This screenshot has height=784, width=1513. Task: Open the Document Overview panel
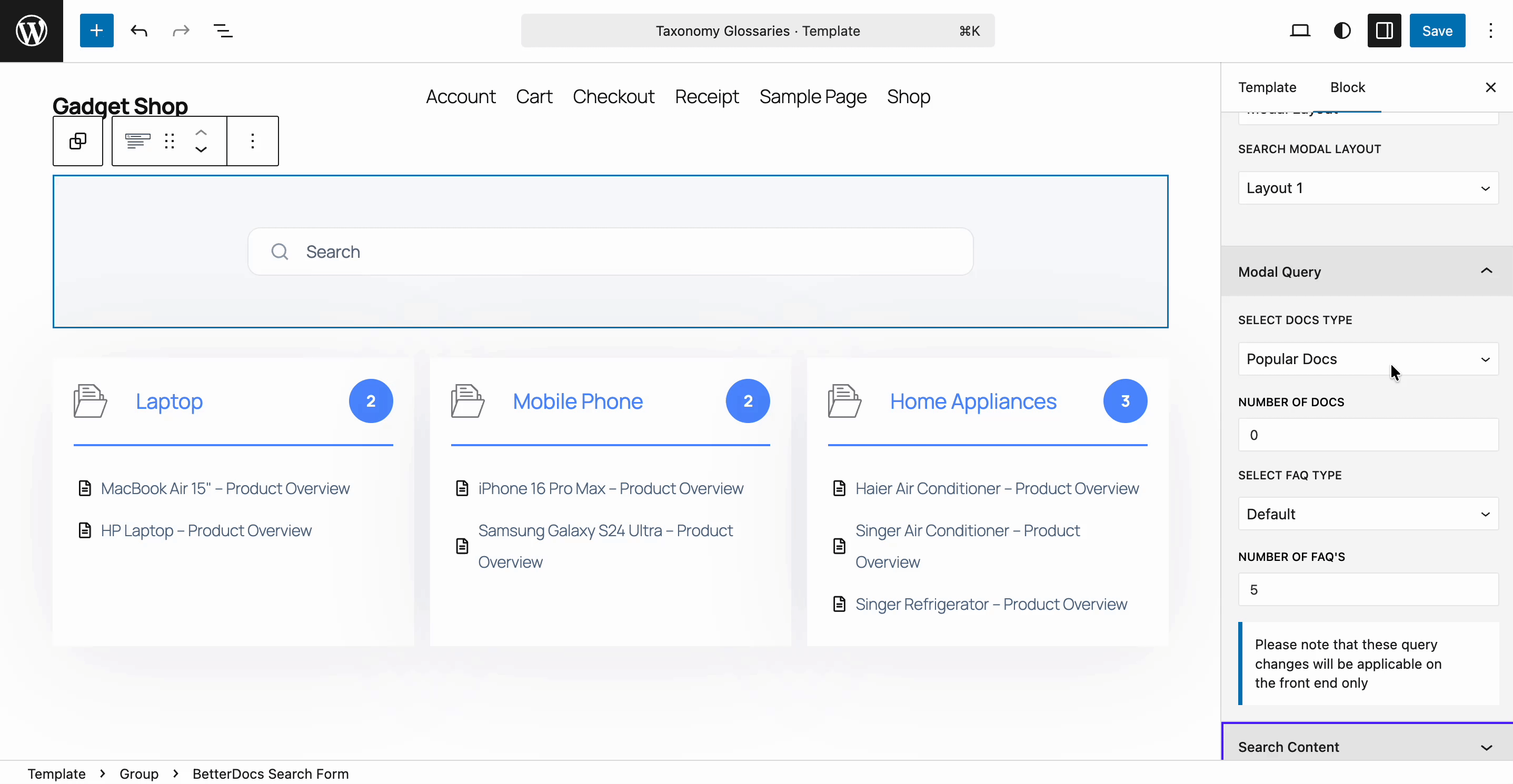click(x=223, y=31)
